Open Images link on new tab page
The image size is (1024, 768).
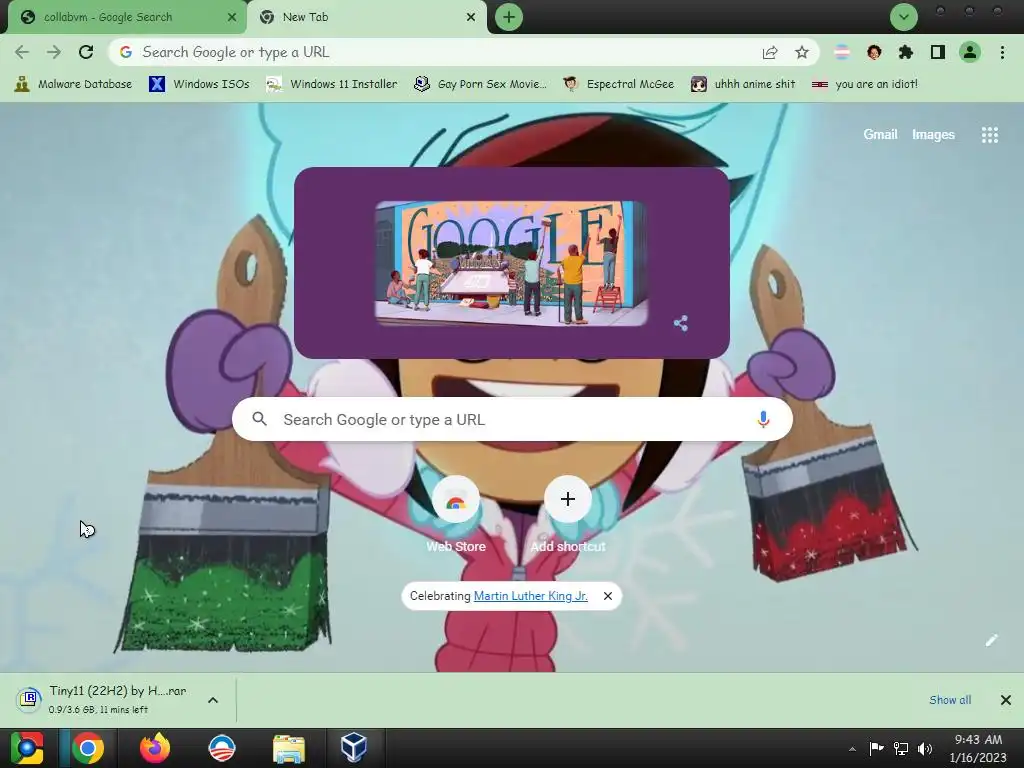tap(933, 135)
